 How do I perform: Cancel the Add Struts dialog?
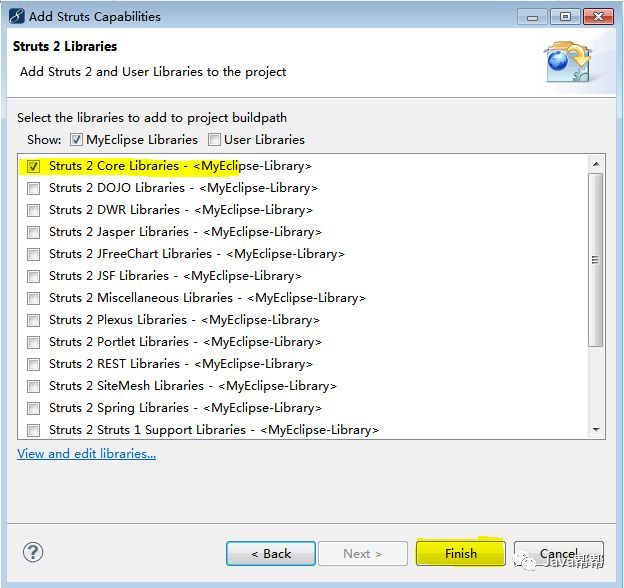coord(559,553)
